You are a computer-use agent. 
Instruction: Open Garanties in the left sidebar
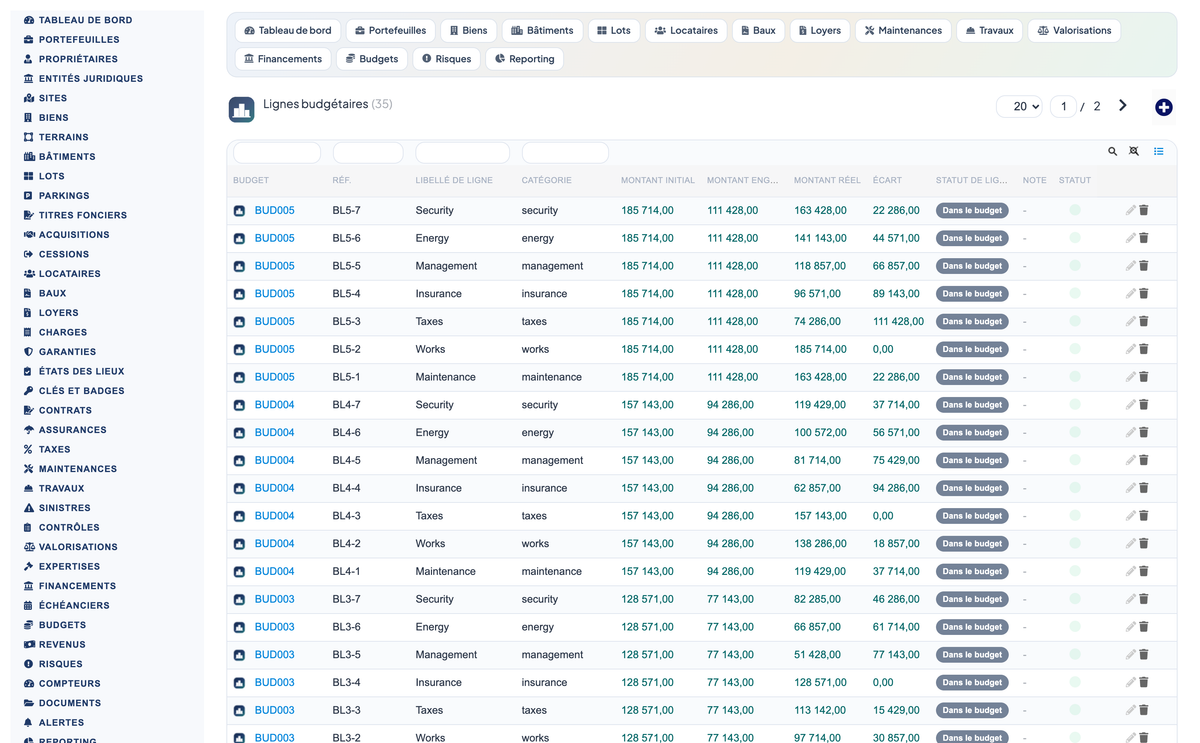[x=67, y=352]
